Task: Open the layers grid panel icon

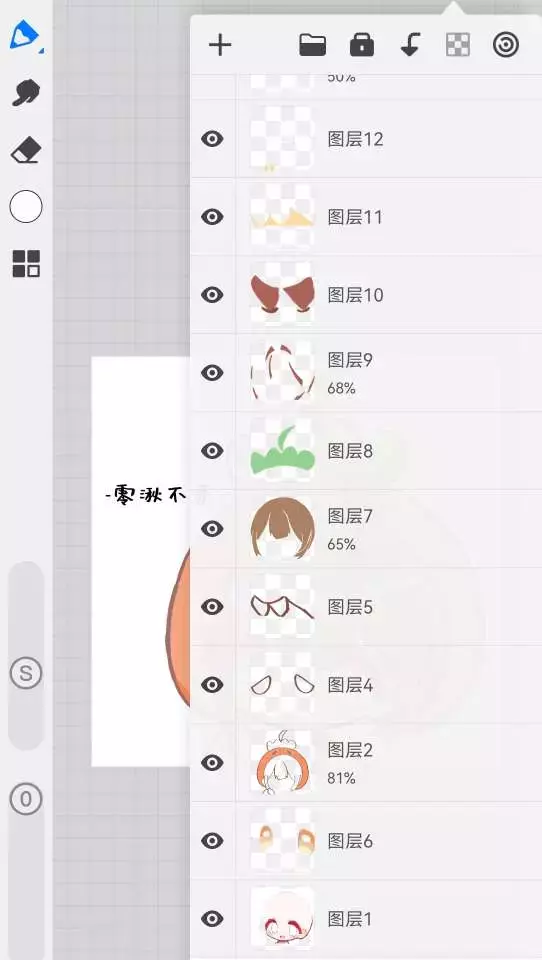Action: pos(26,263)
